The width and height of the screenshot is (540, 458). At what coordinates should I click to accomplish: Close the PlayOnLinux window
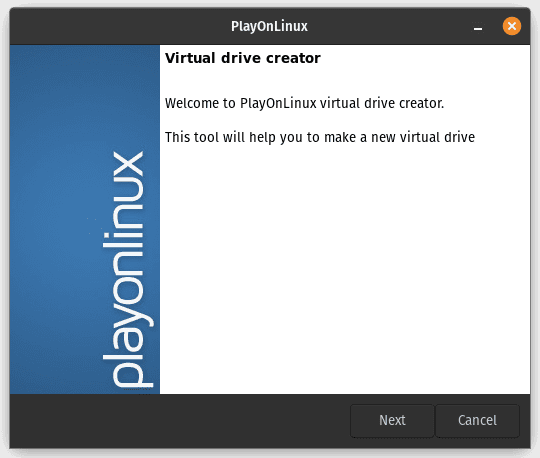click(x=511, y=26)
